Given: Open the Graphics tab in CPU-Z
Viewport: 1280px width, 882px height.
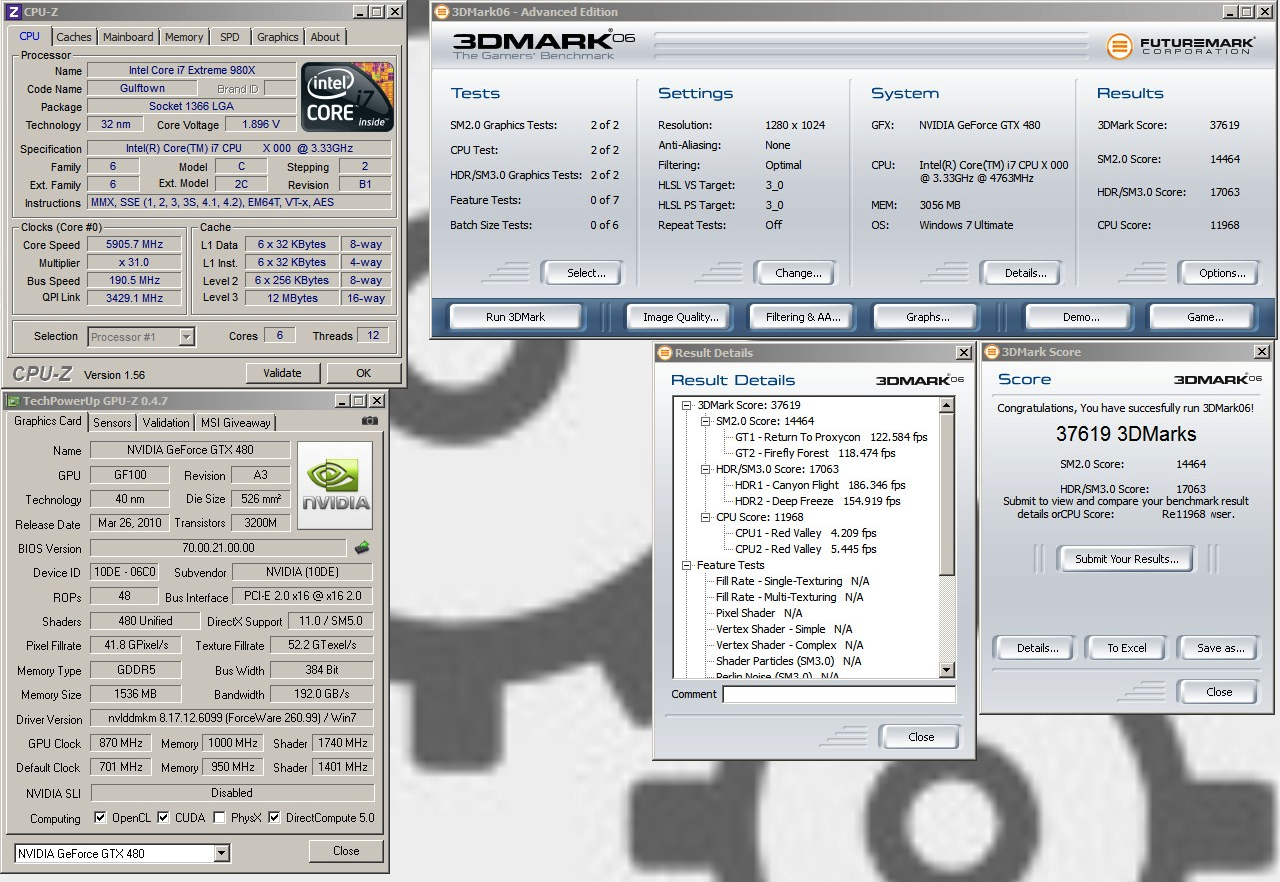Looking at the screenshot, I should 277,37.
